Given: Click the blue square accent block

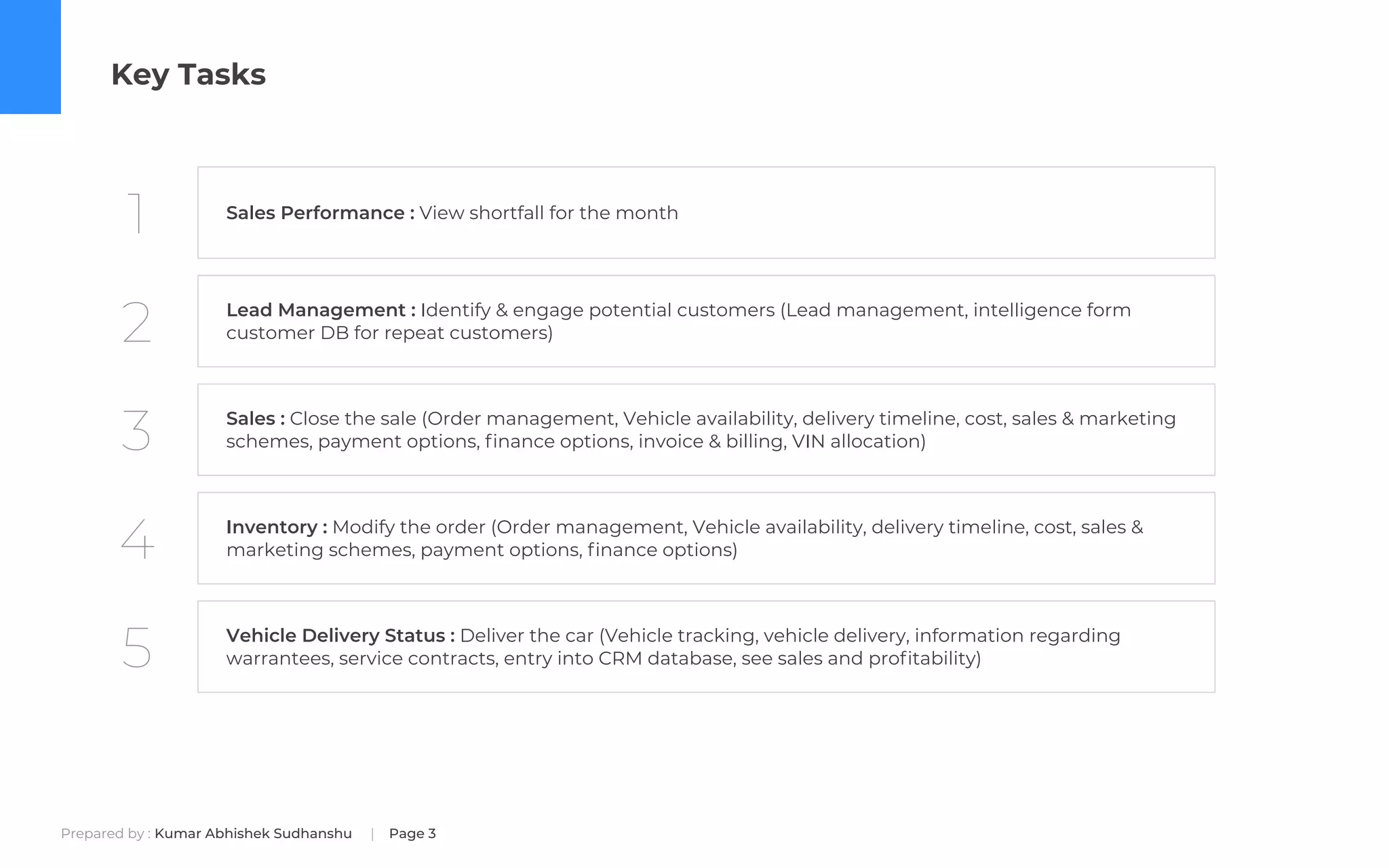Looking at the screenshot, I should pyautogui.click(x=30, y=56).
